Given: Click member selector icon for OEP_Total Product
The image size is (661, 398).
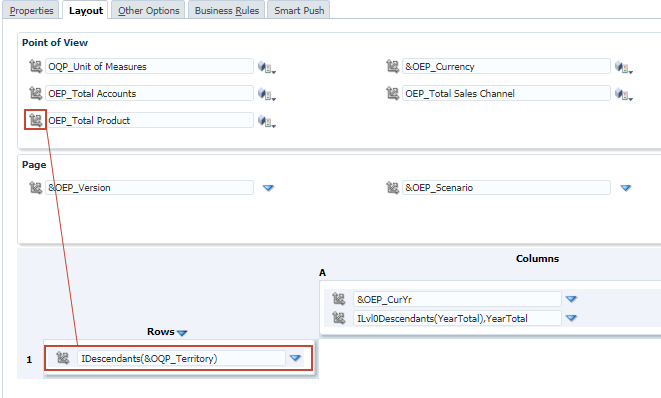Looking at the screenshot, I should pos(35,120).
